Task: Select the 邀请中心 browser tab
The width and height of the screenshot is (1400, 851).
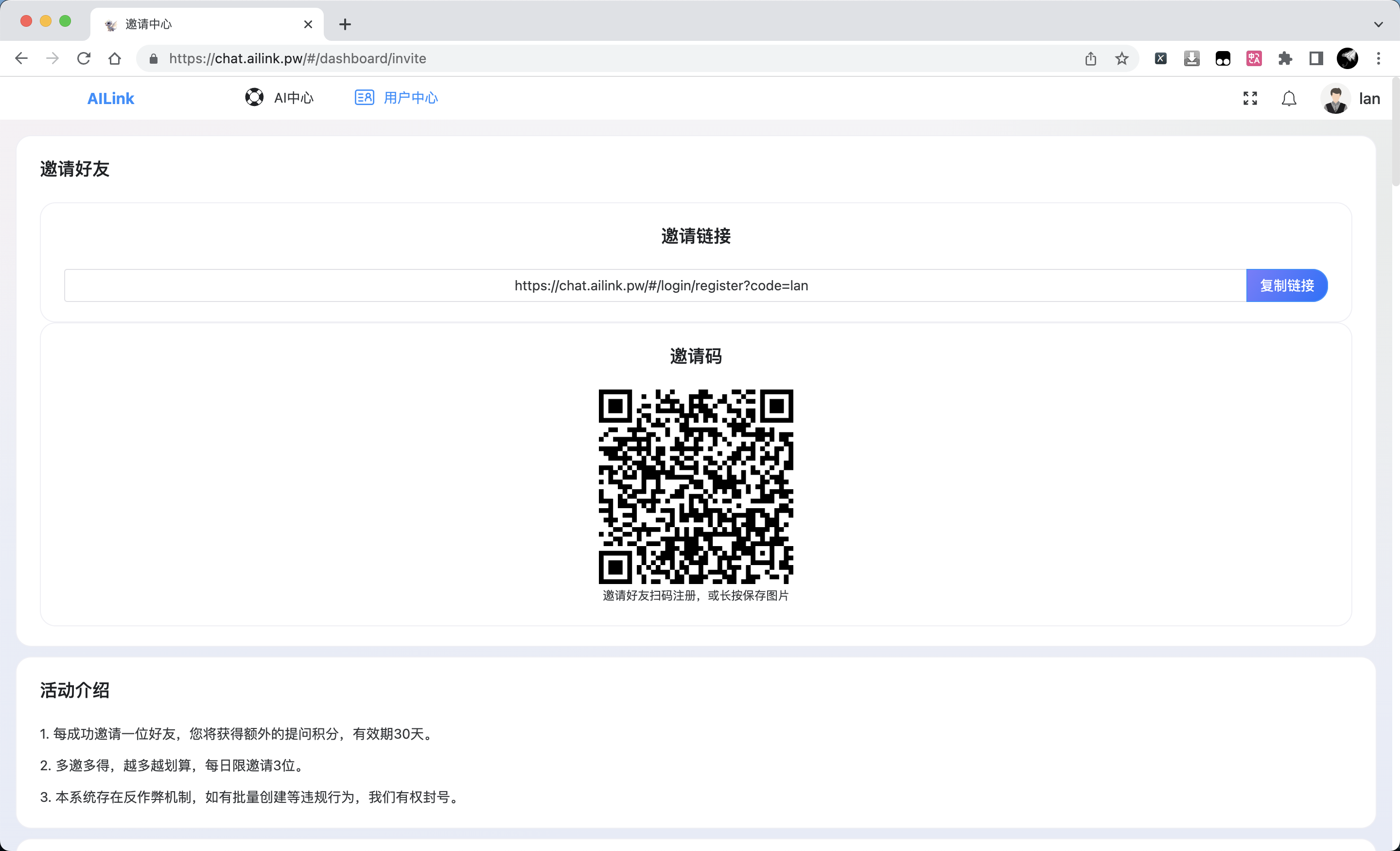Action: click(207, 24)
